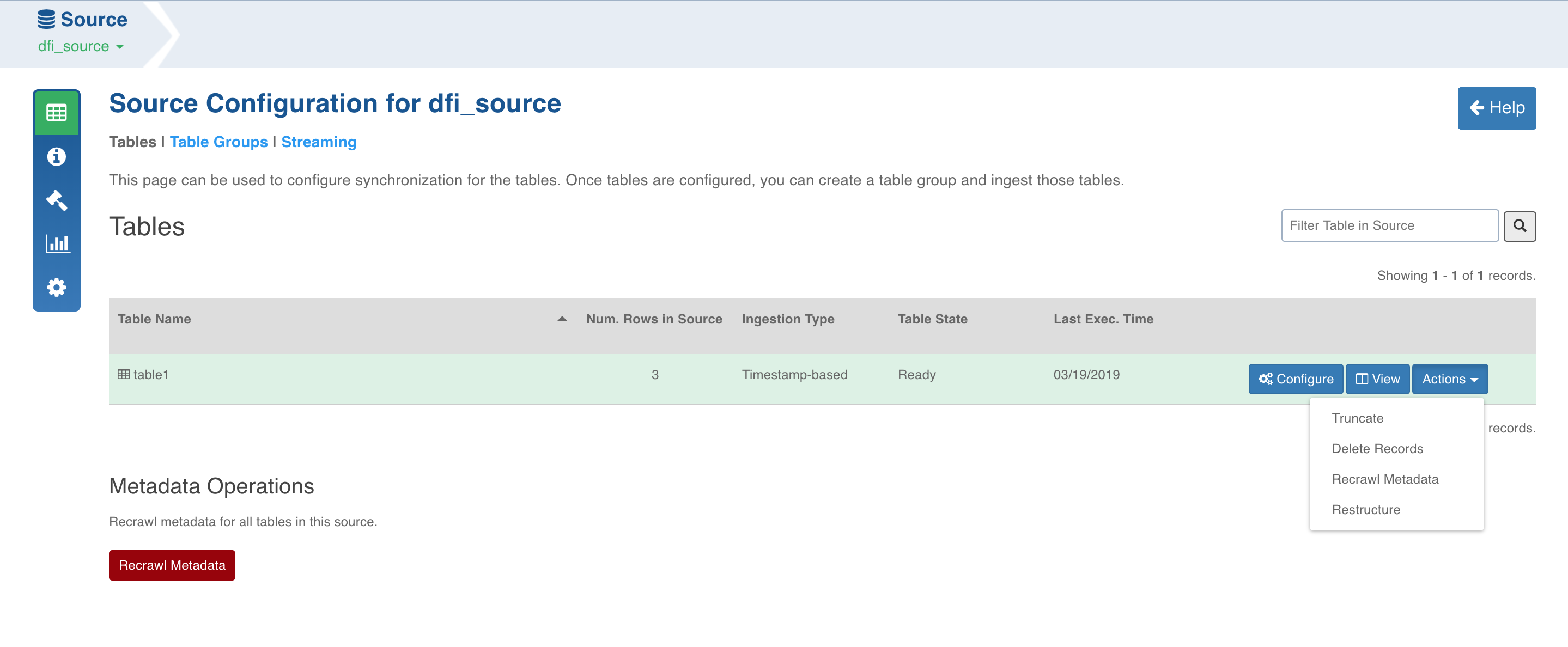Image resolution: width=1568 pixels, height=647 pixels.
Task: Choose Delete Records from Actions menu
Action: [x=1377, y=449]
